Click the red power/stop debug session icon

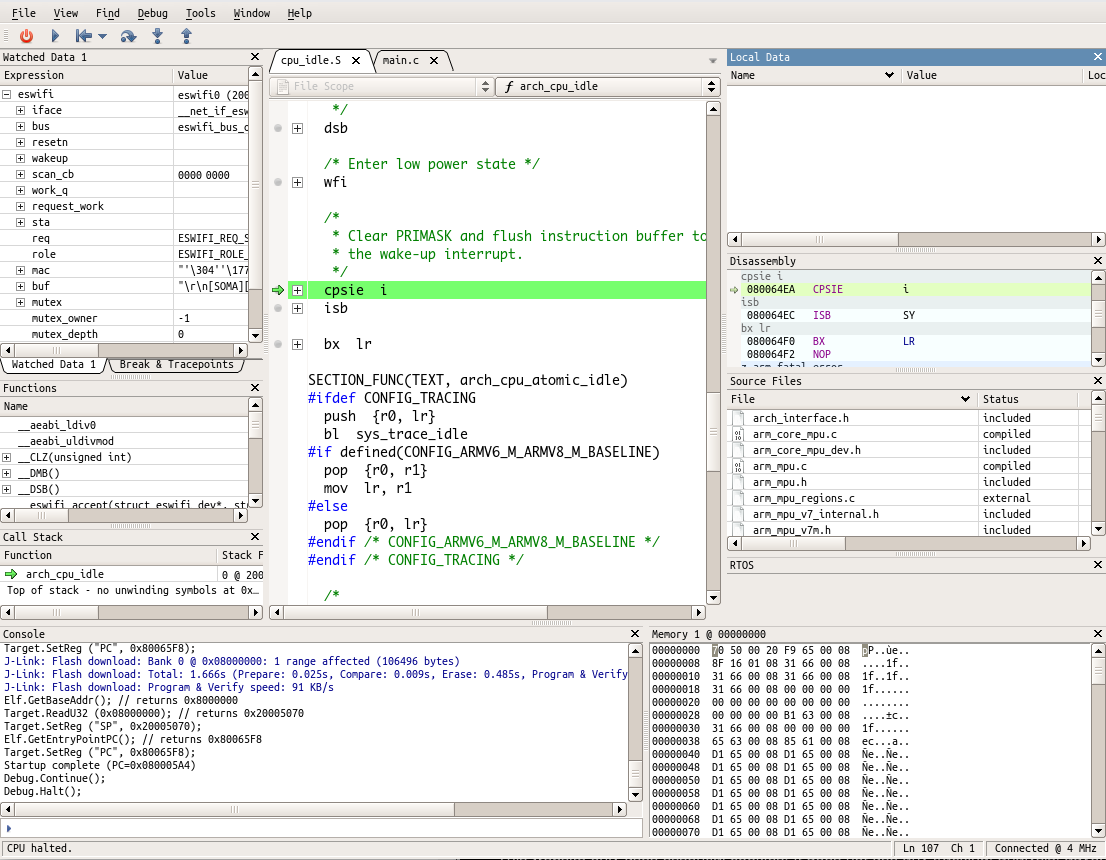tap(26, 35)
